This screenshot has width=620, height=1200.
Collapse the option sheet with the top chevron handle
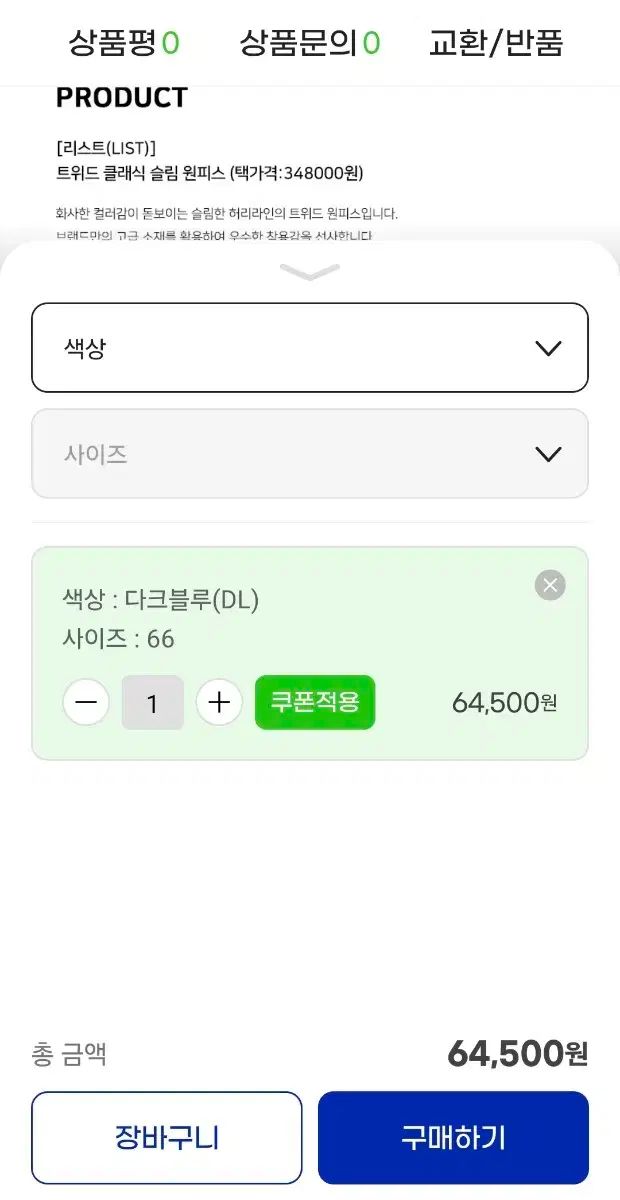click(x=310, y=272)
